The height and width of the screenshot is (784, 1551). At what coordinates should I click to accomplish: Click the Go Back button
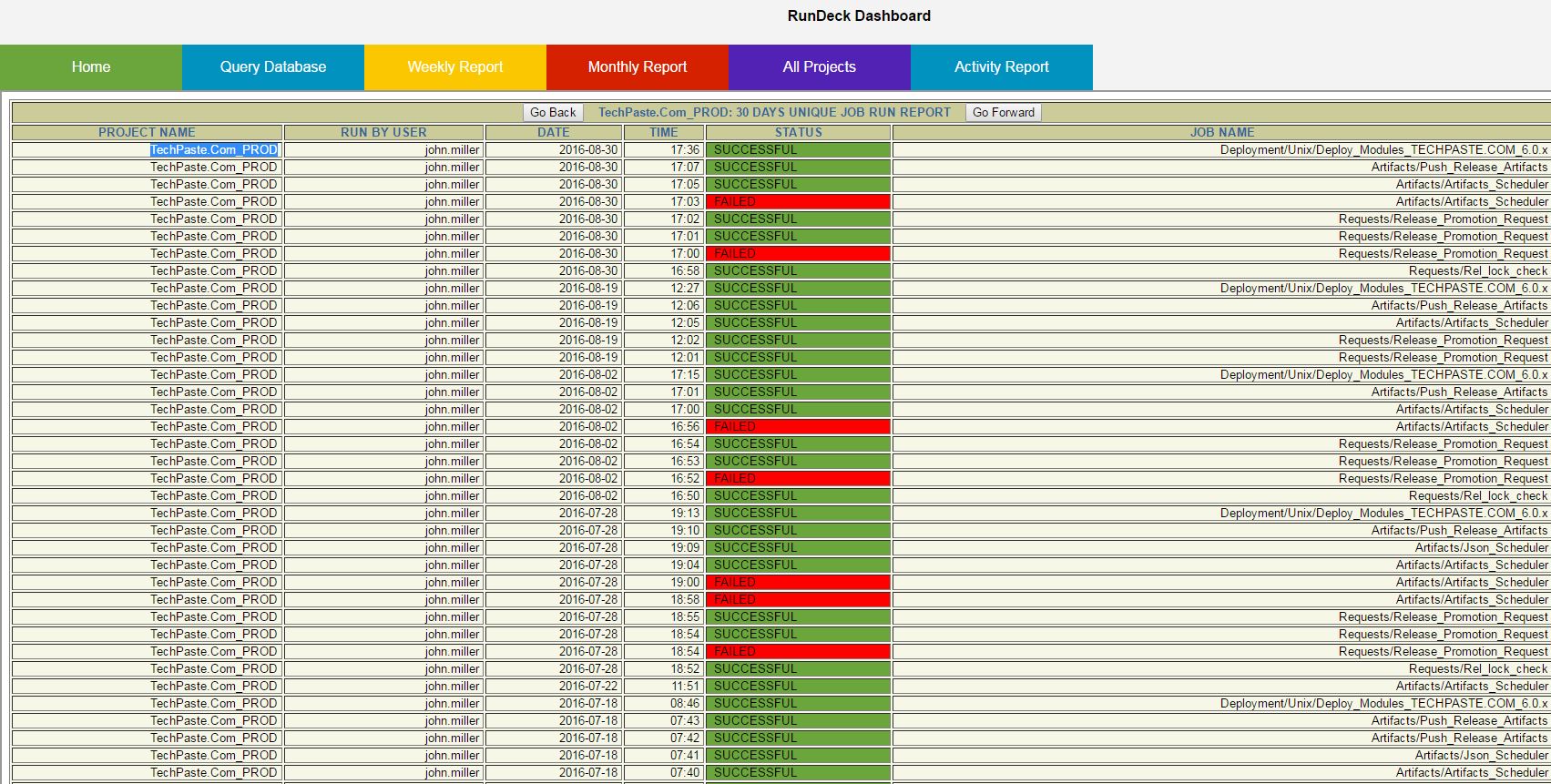pyautogui.click(x=553, y=113)
